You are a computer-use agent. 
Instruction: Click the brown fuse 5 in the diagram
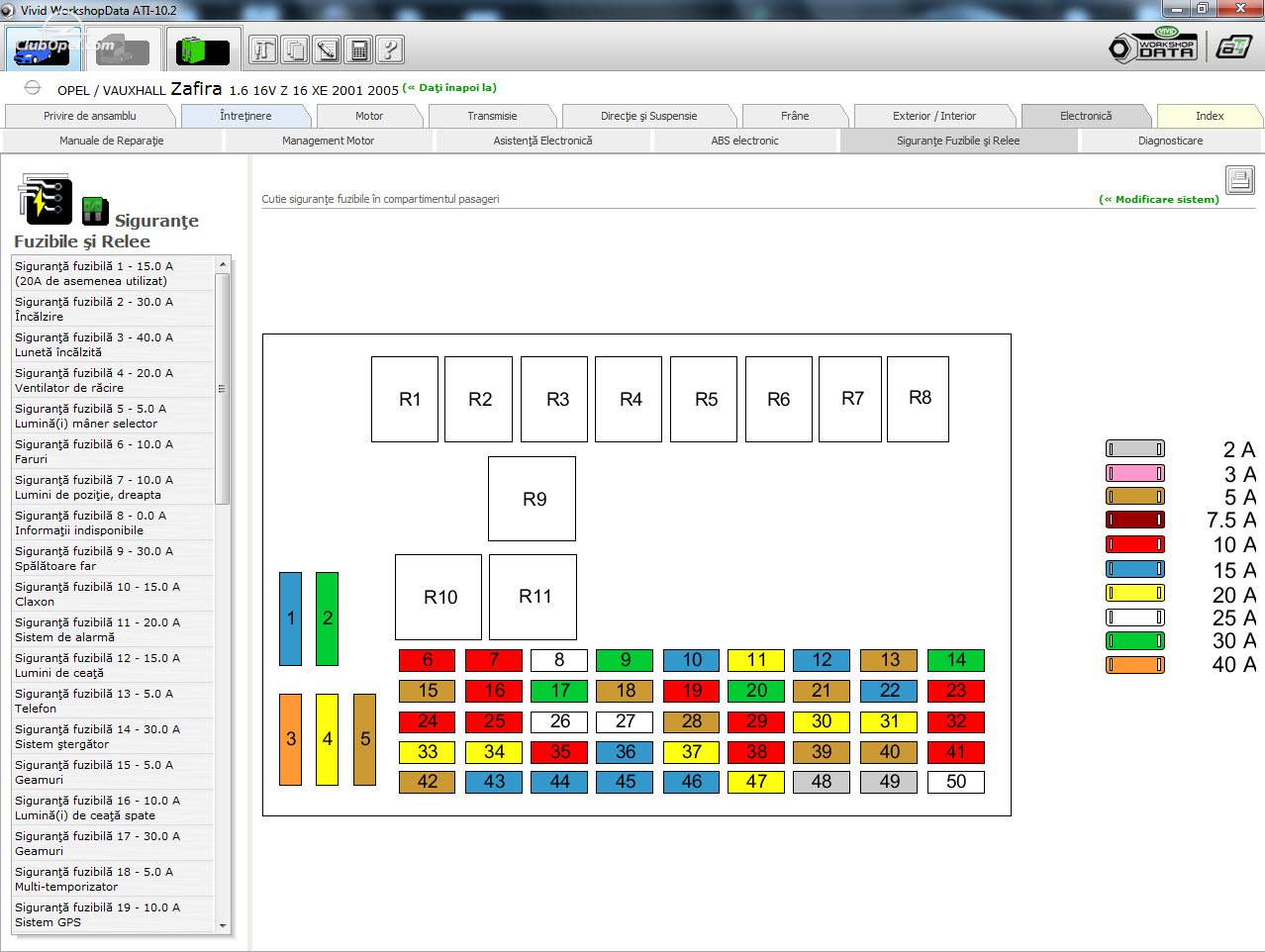pyautogui.click(x=364, y=739)
